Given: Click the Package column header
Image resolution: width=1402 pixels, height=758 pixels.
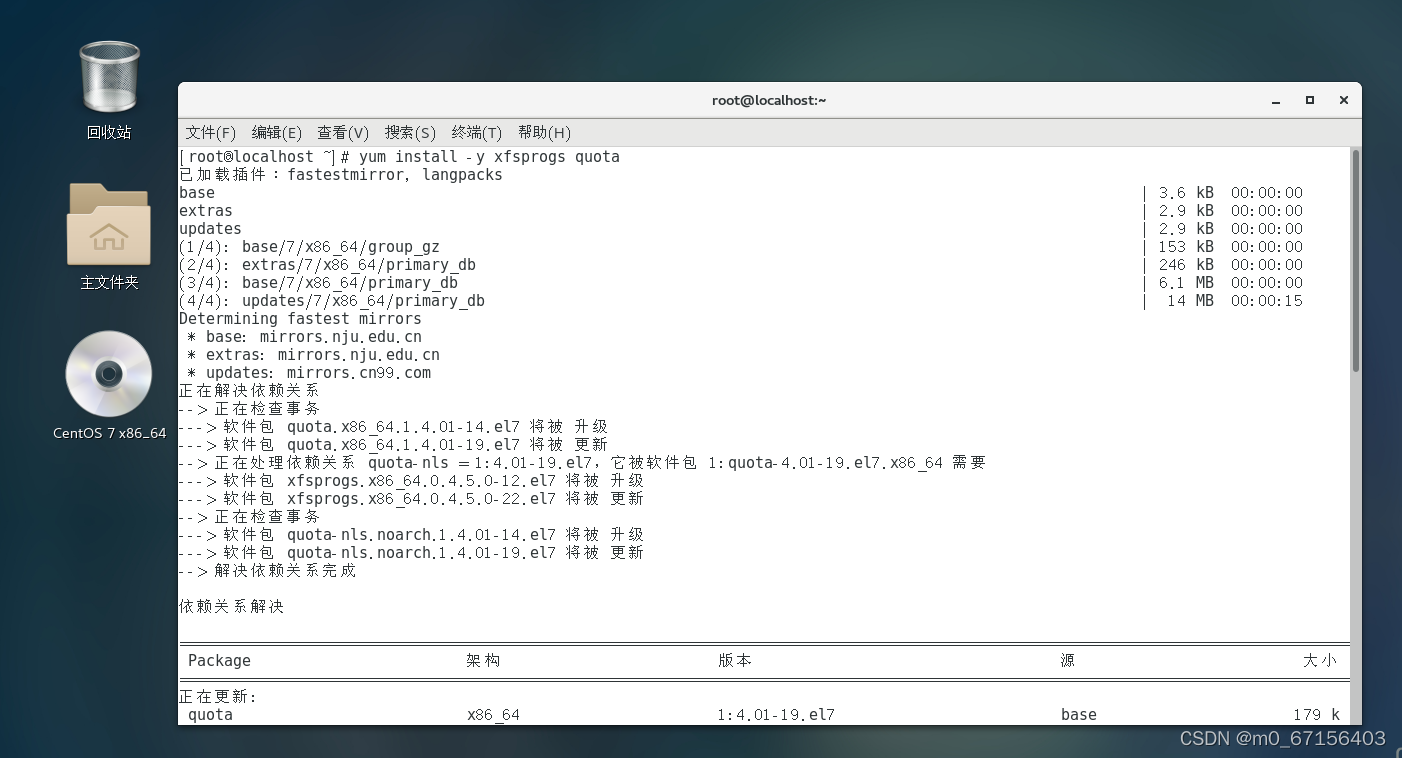Looking at the screenshot, I should point(219,660).
